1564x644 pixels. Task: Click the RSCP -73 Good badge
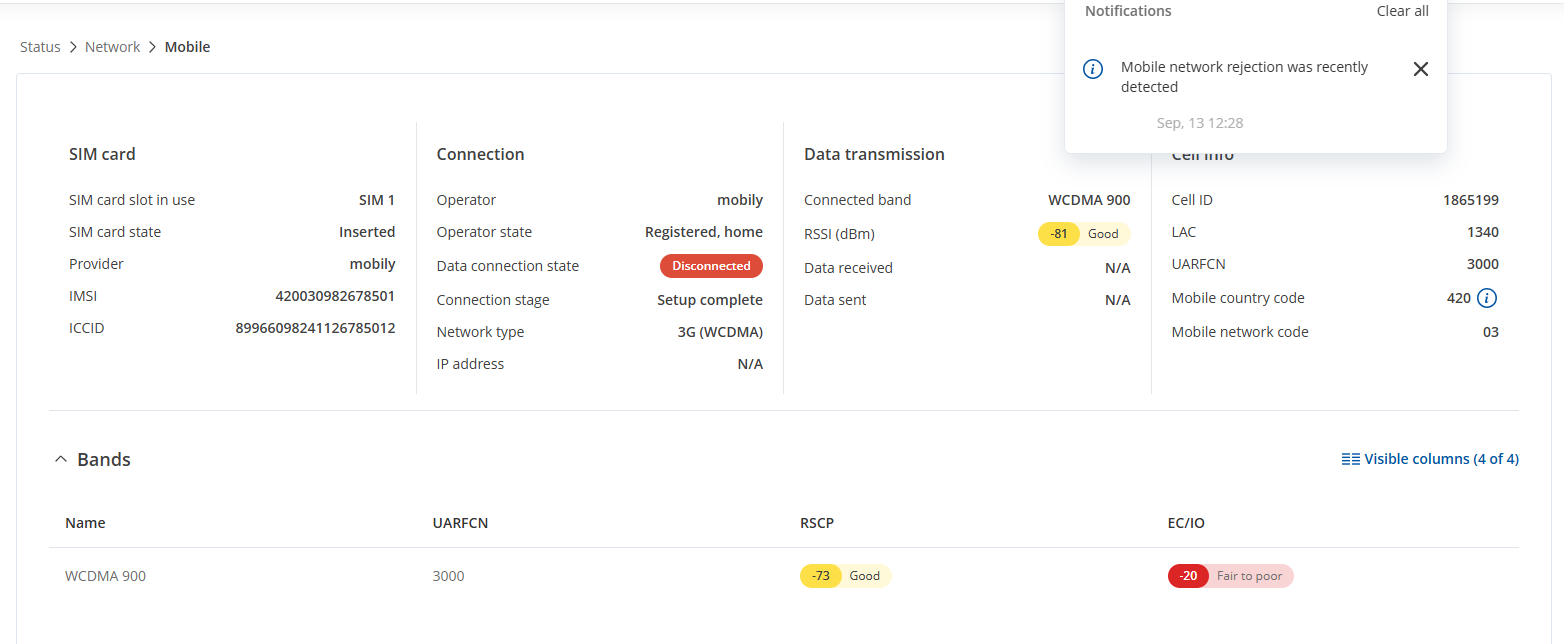pyautogui.click(x=845, y=576)
